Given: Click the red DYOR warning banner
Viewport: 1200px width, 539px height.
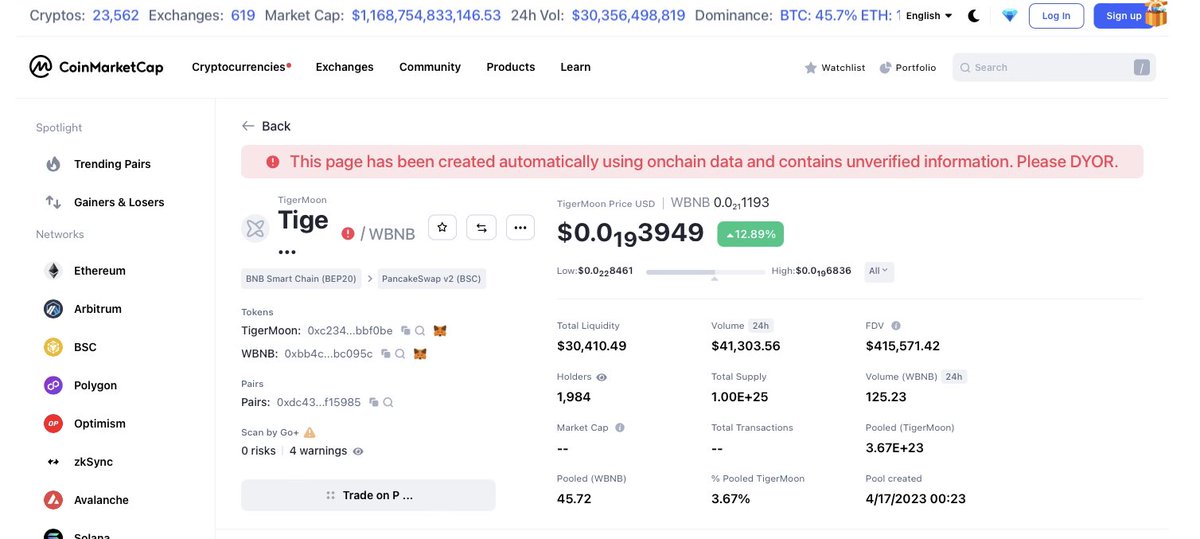Looking at the screenshot, I should 692,162.
